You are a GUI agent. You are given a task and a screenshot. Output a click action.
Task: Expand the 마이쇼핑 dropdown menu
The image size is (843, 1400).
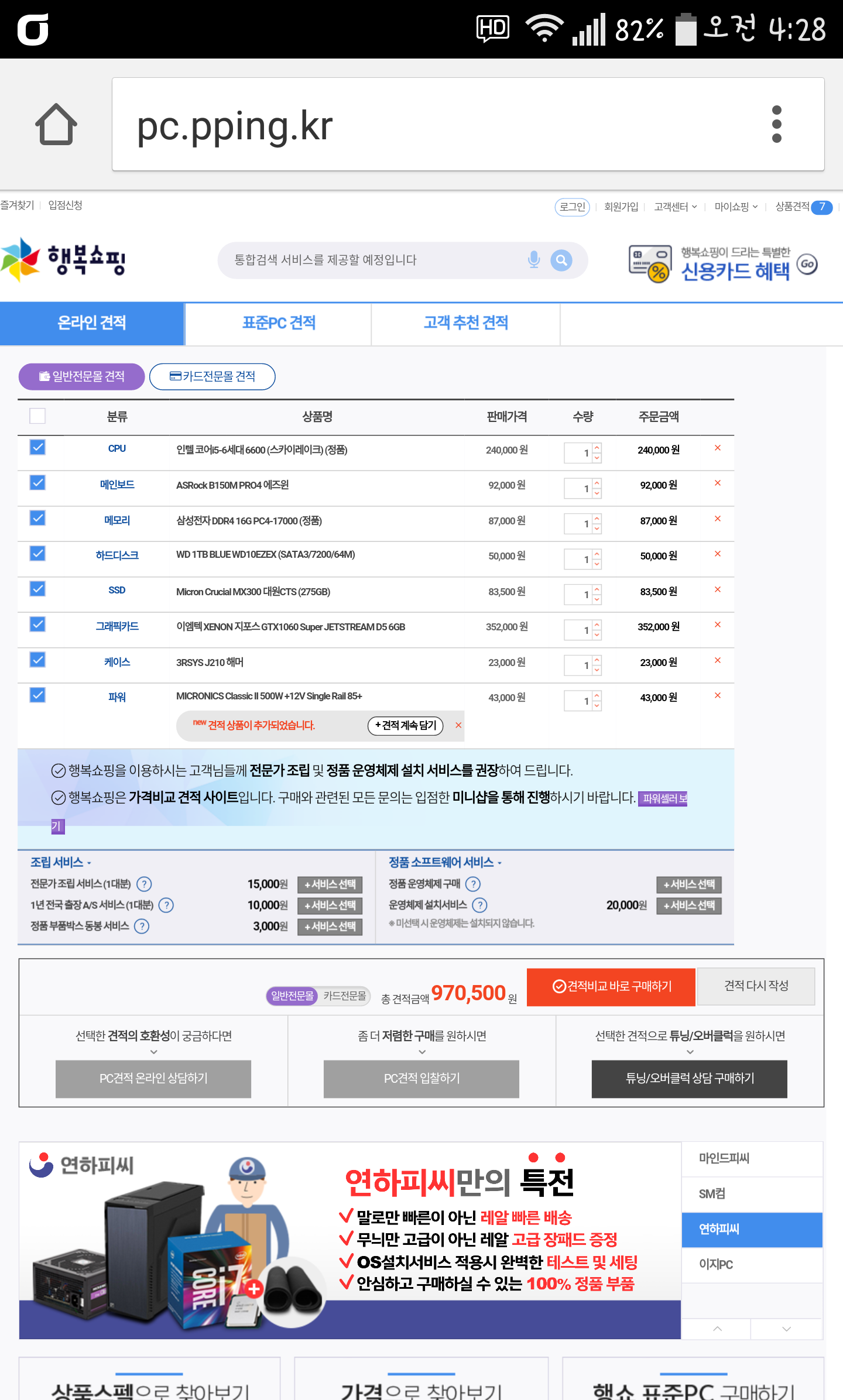tap(736, 207)
